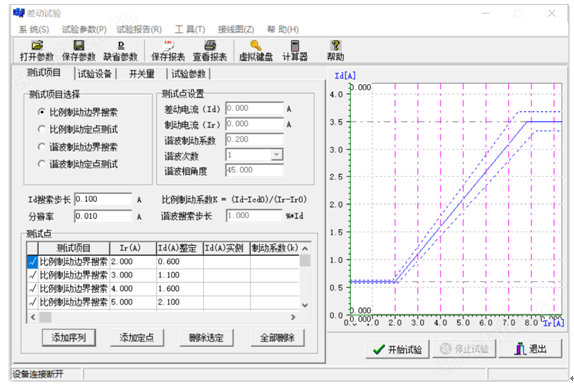Choose the 谐波制动定点测试 radio option
Image resolution: width=574 pixels, height=386 pixels.
pyautogui.click(x=42, y=164)
